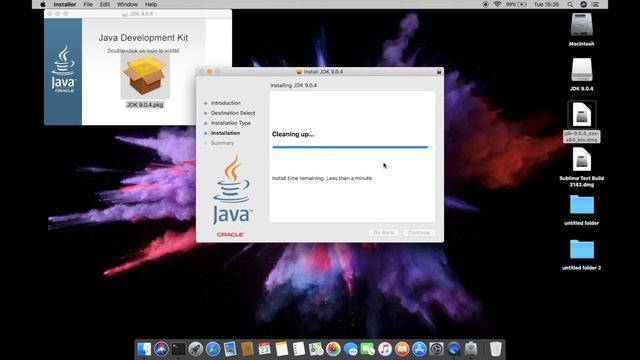Click the Installation Type step
640x360 pixels.
click(x=231, y=123)
